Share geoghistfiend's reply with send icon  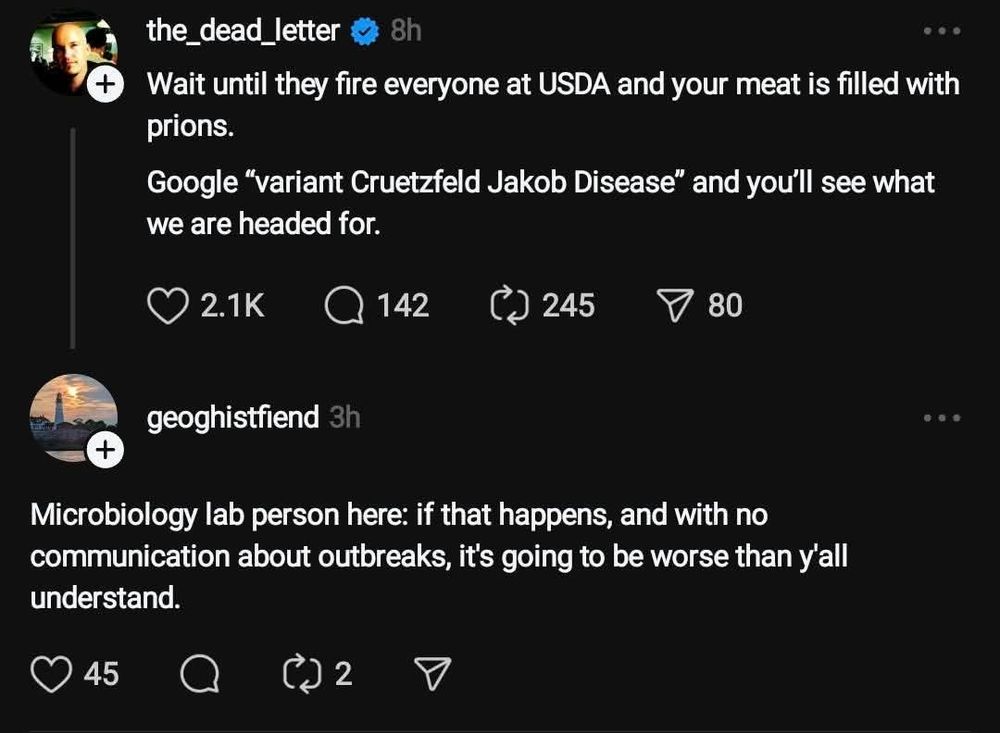(432, 674)
